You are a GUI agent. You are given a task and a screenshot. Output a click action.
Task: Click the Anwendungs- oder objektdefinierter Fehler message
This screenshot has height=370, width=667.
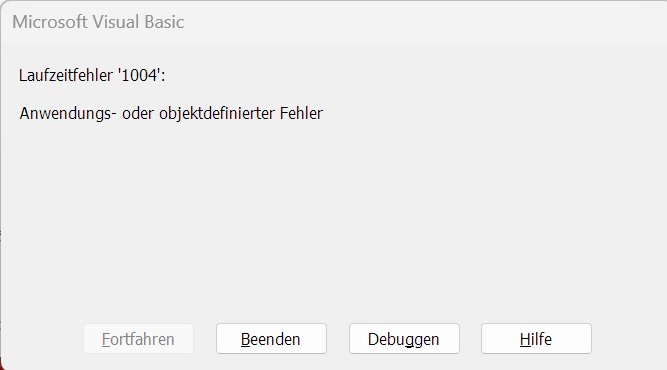[171, 114]
